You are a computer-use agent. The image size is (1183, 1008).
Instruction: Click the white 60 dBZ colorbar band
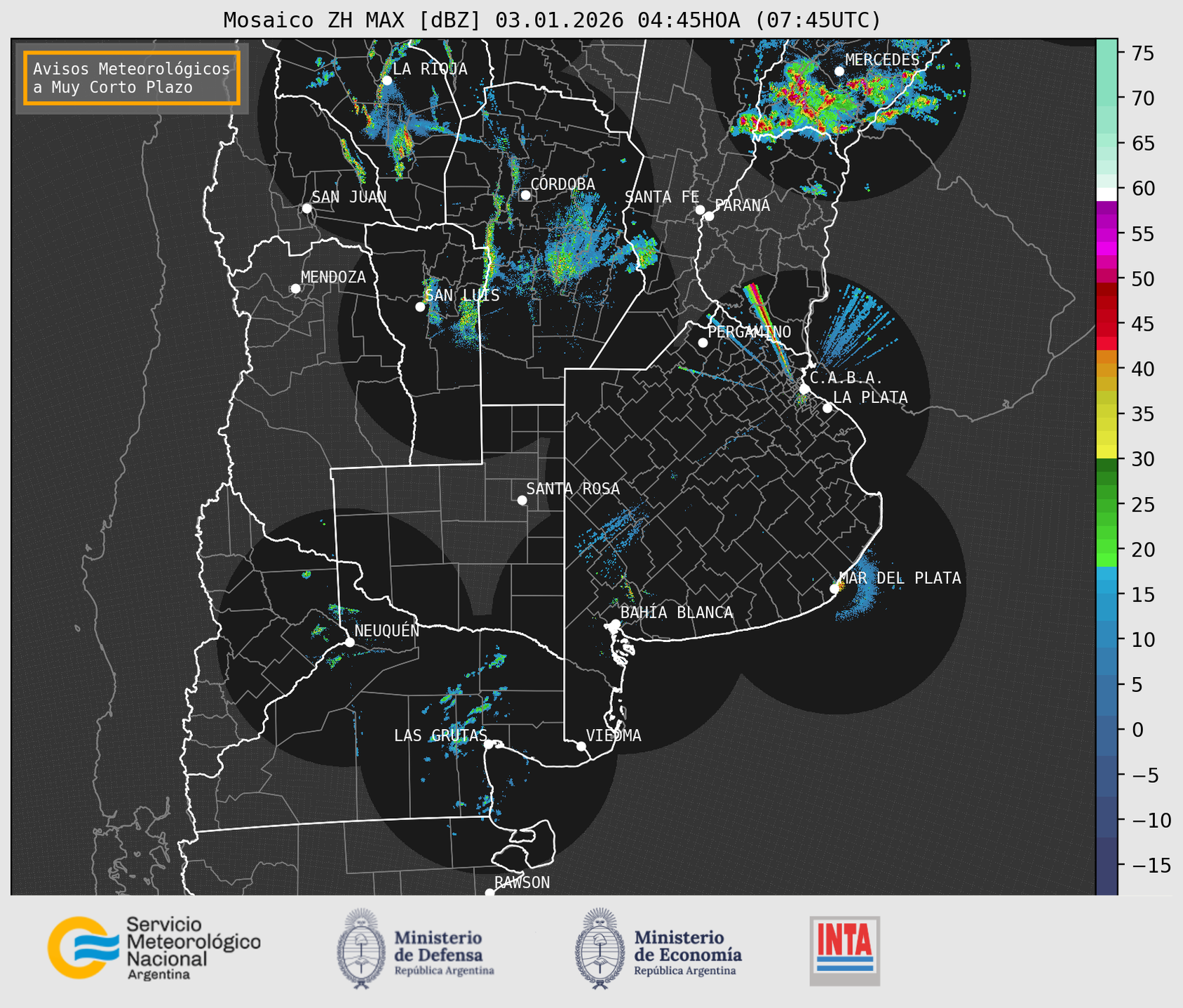click(x=1107, y=194)
